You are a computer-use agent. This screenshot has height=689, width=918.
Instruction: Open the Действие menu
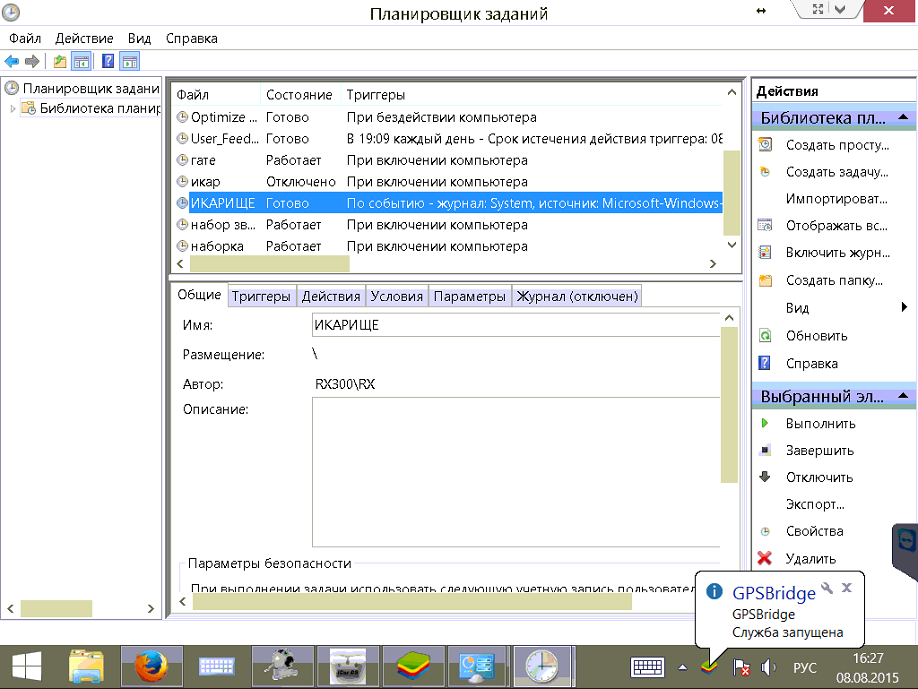(x=85, y=38)
